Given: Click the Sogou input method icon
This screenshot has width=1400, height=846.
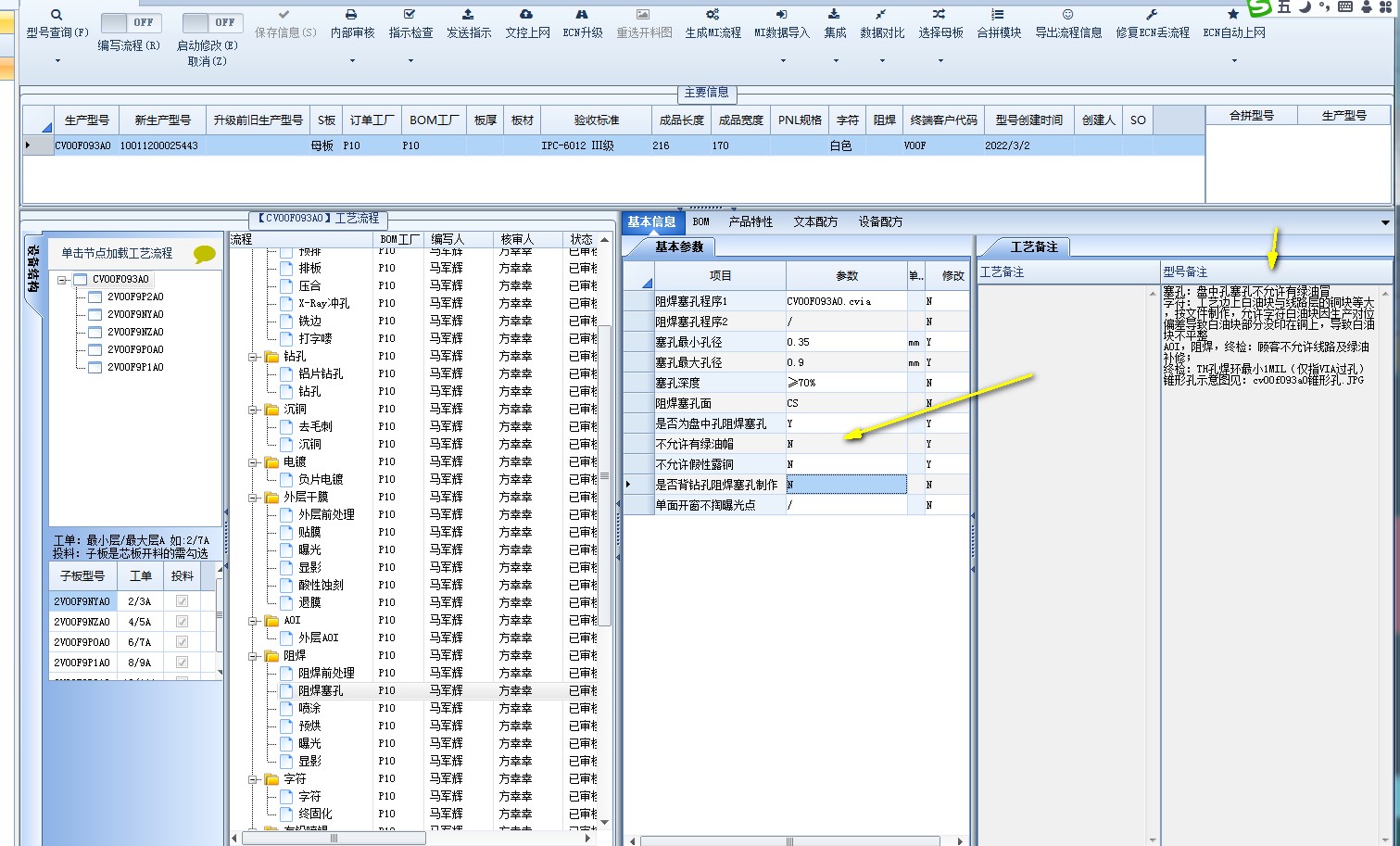Looking at the screenshot, I should (x=1260, y=7).
